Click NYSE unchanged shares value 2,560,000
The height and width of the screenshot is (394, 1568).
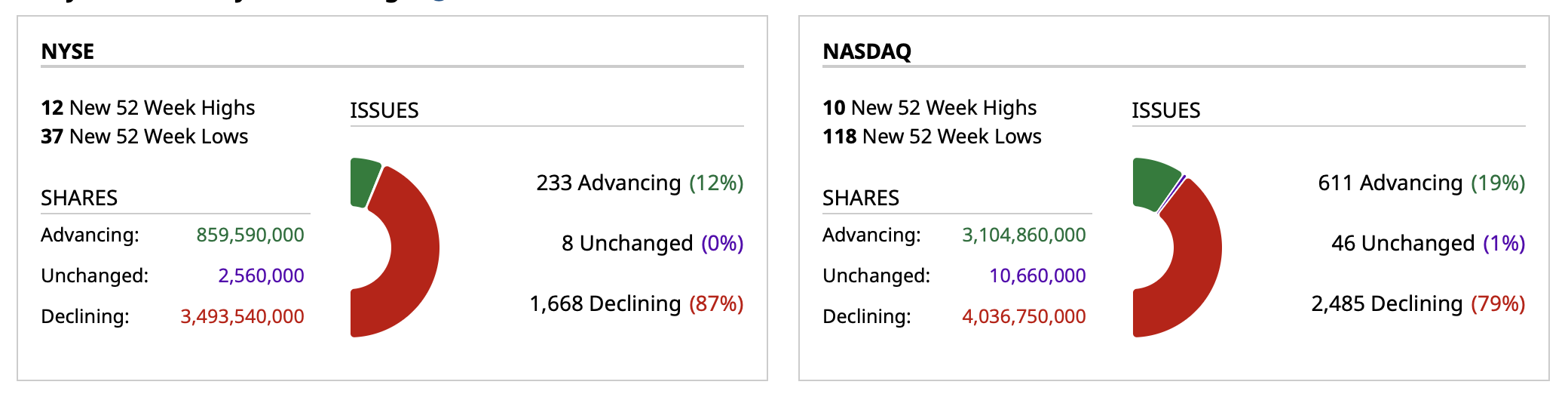pyautogui.click(x=261, y=275)
